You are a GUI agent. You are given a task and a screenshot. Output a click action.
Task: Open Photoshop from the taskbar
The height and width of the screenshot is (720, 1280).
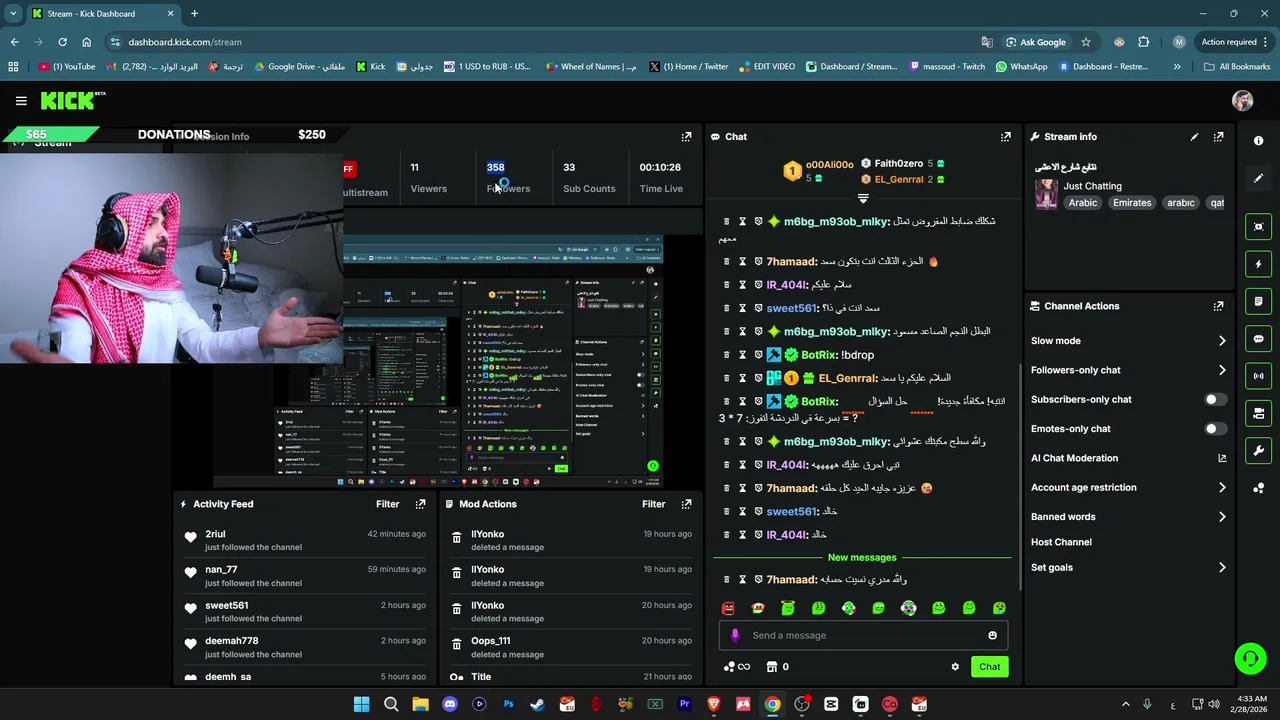pos(508,705)
